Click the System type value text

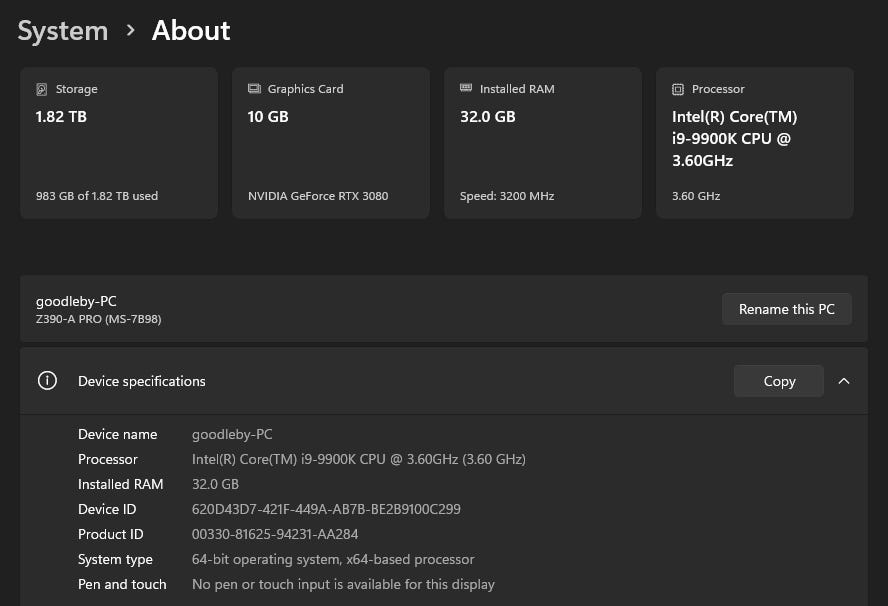point(333,559)
